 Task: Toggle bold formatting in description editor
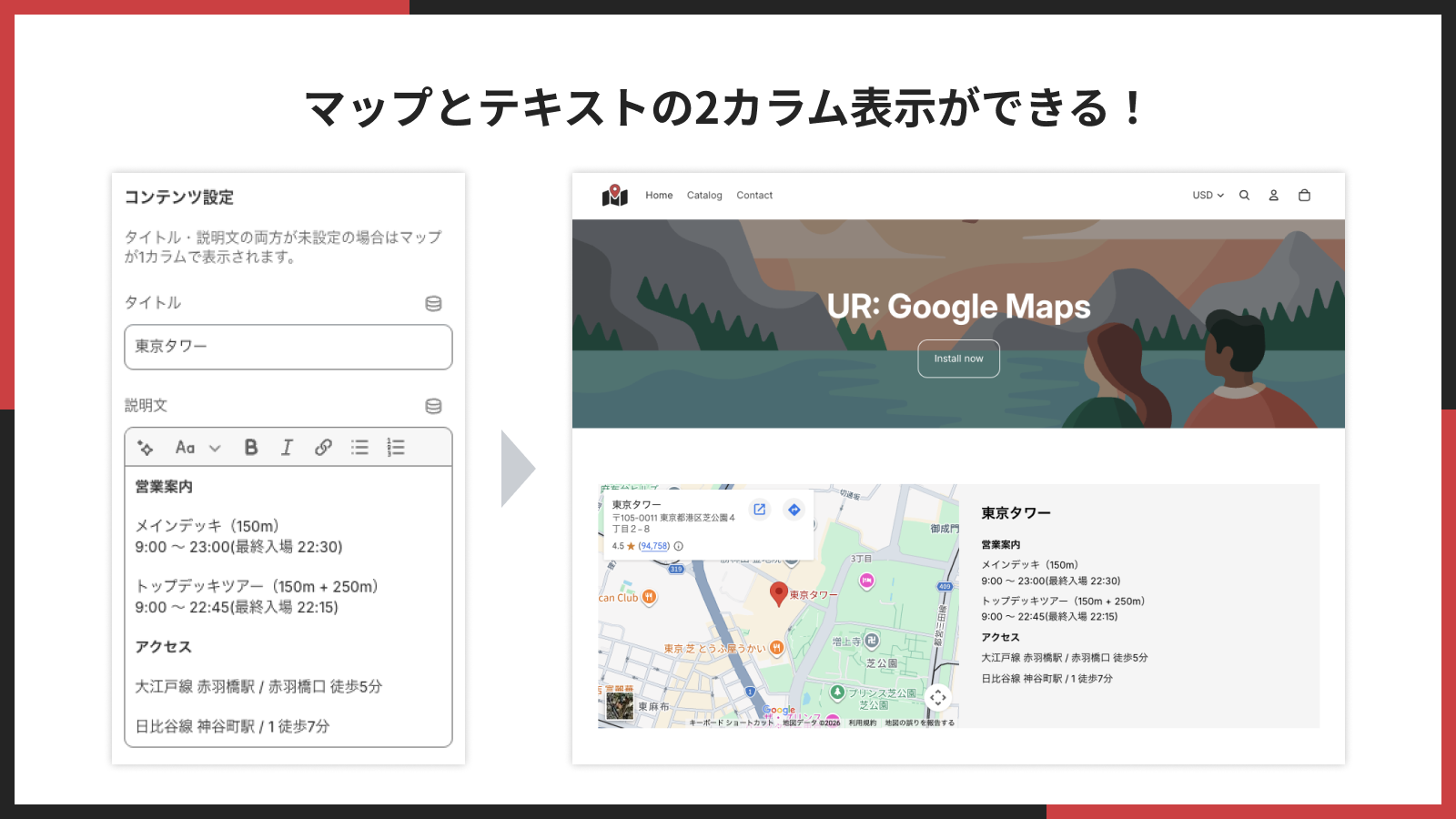251,447
